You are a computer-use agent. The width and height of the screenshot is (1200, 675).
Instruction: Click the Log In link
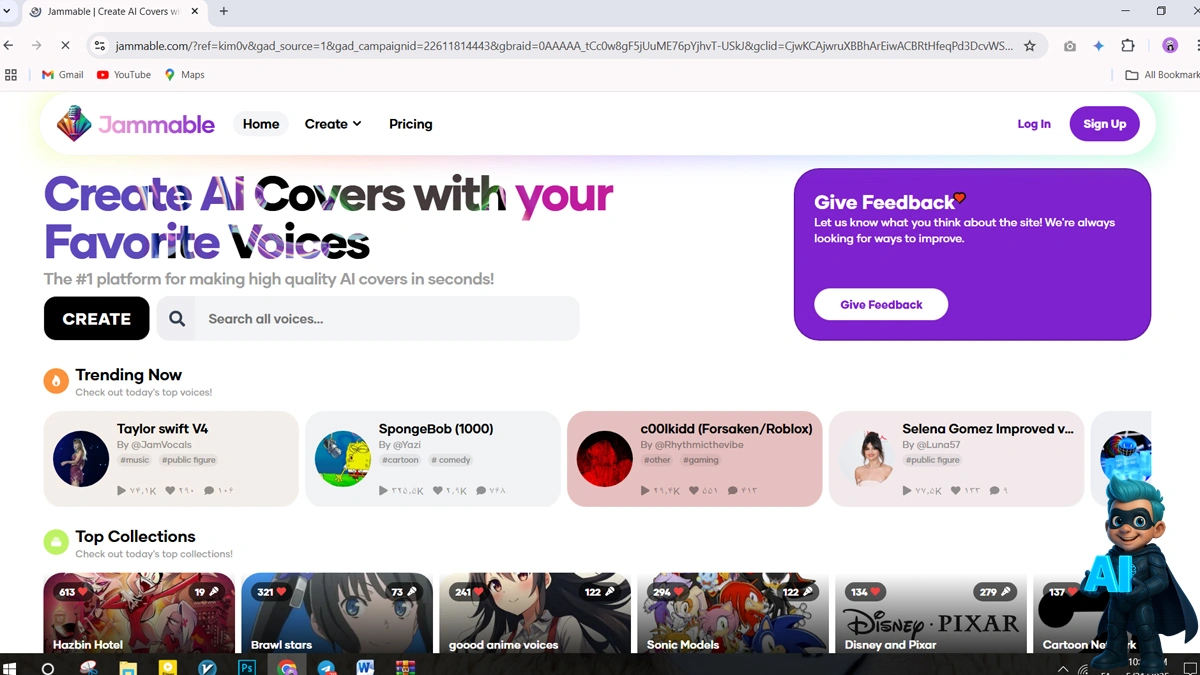pyautogui.click(x=1034, y=124)
